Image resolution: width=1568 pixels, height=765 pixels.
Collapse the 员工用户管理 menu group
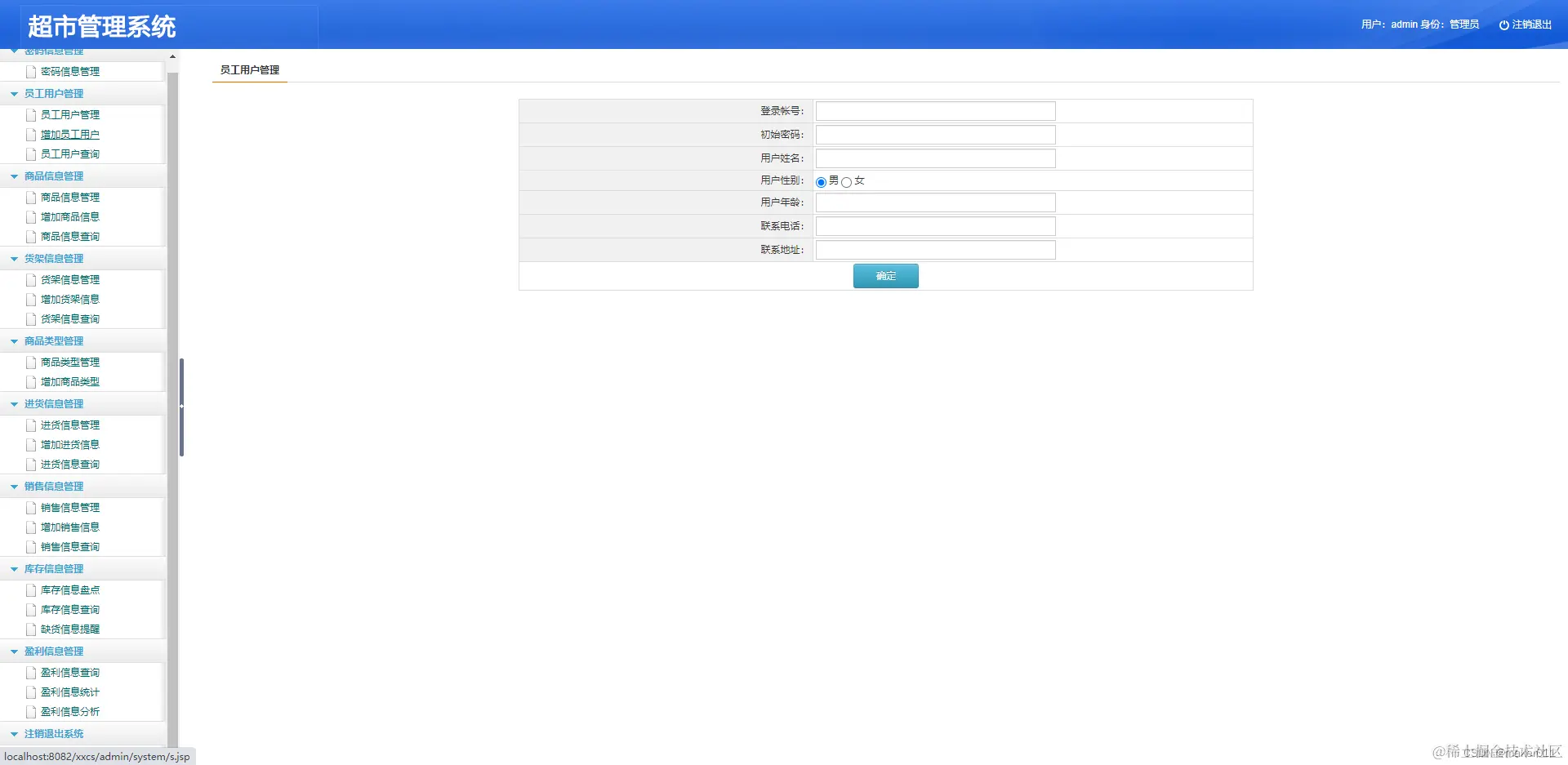pyautogui.click(x=14, y=94)
